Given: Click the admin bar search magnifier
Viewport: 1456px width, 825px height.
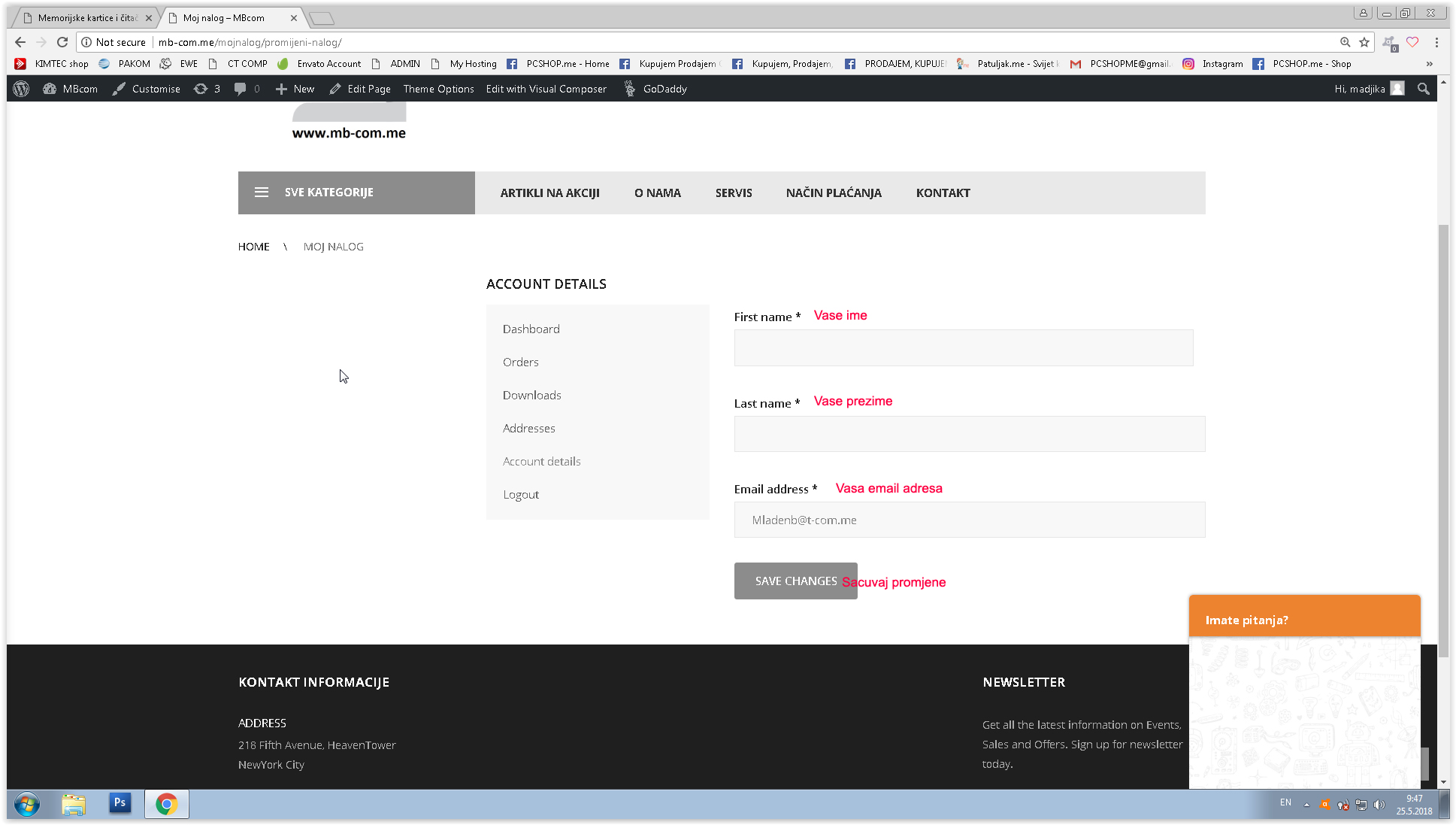Looking at the screenshot, I should click(x=1423, y=89).
